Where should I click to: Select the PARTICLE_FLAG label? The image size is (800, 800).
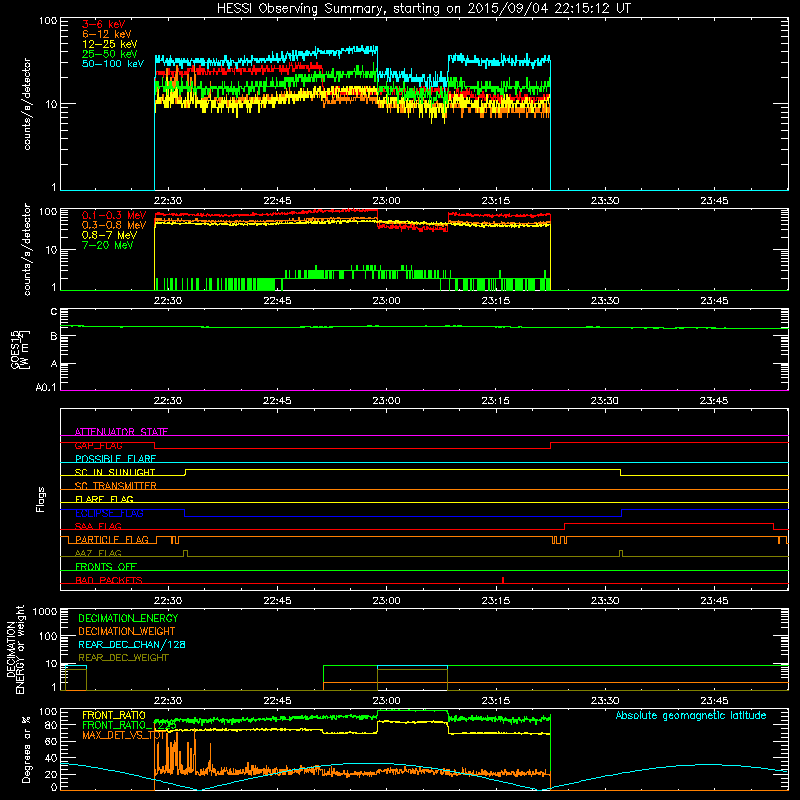pyautogui.click(x=112, y=539)
